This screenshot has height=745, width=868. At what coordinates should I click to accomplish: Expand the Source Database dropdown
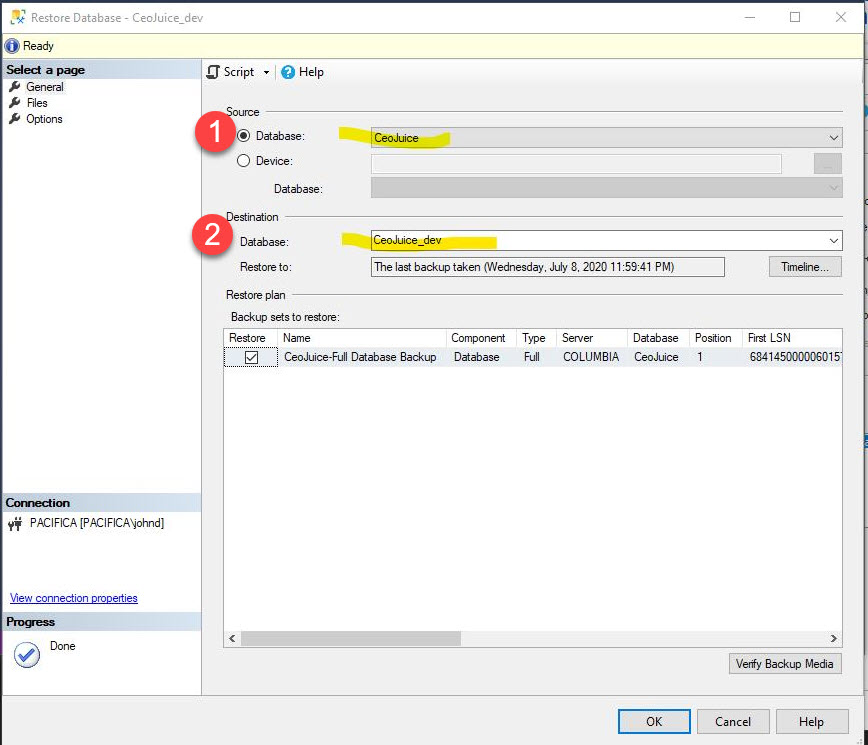[x=833, y=138]
